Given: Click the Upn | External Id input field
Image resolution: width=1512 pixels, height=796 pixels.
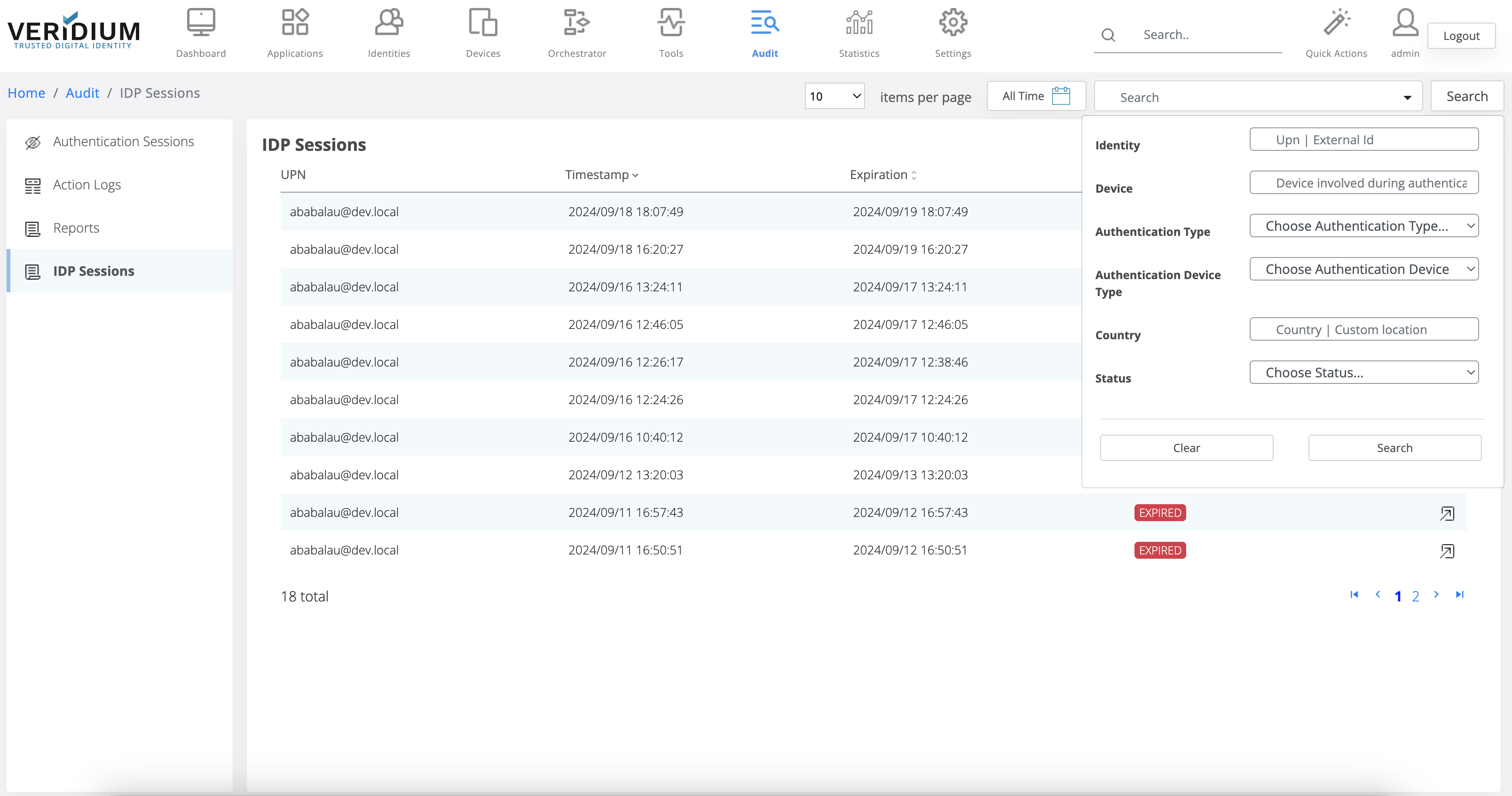Looking at the screenshot, I should (1363, 139).
